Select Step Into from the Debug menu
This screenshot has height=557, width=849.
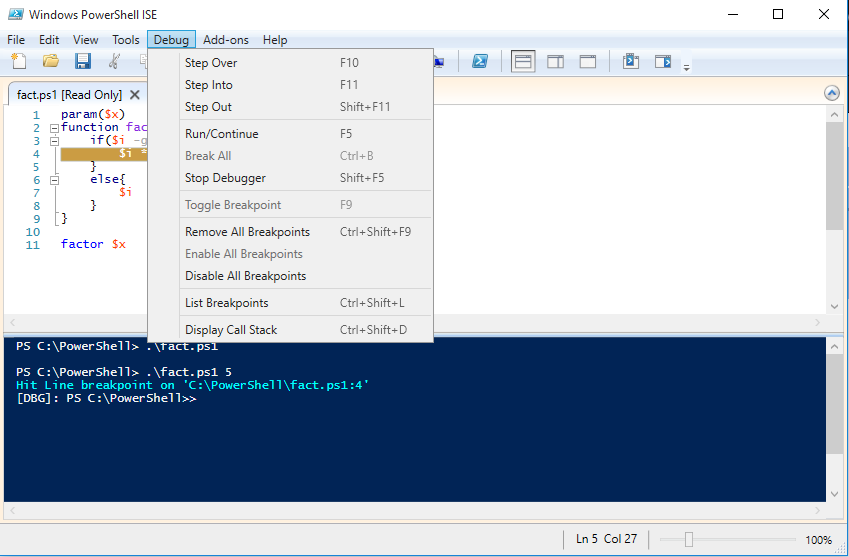(x=208, y=85)
